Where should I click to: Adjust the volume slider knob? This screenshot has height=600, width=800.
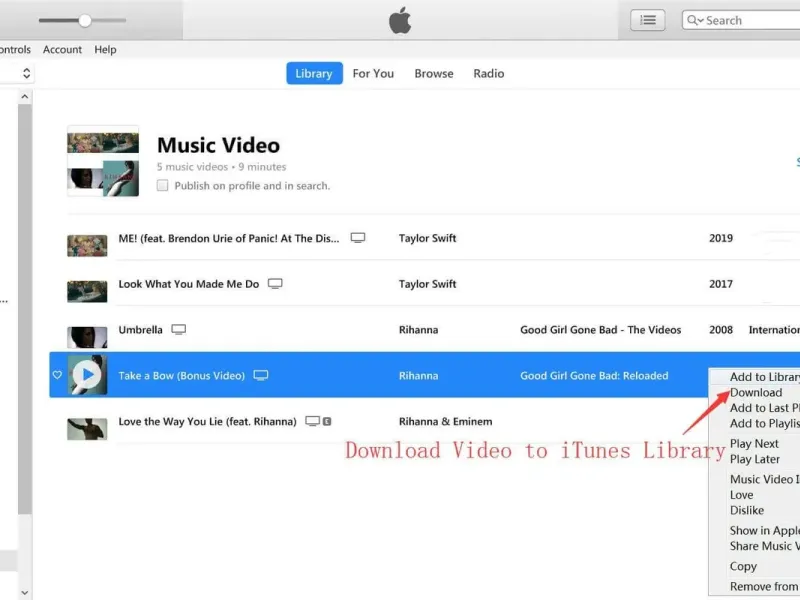tap(85, 20)
